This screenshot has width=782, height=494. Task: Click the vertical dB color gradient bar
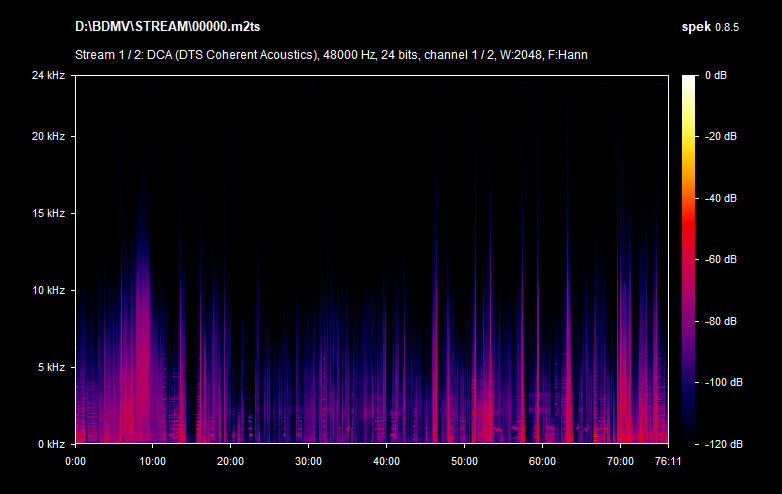[x=690, y=260]
